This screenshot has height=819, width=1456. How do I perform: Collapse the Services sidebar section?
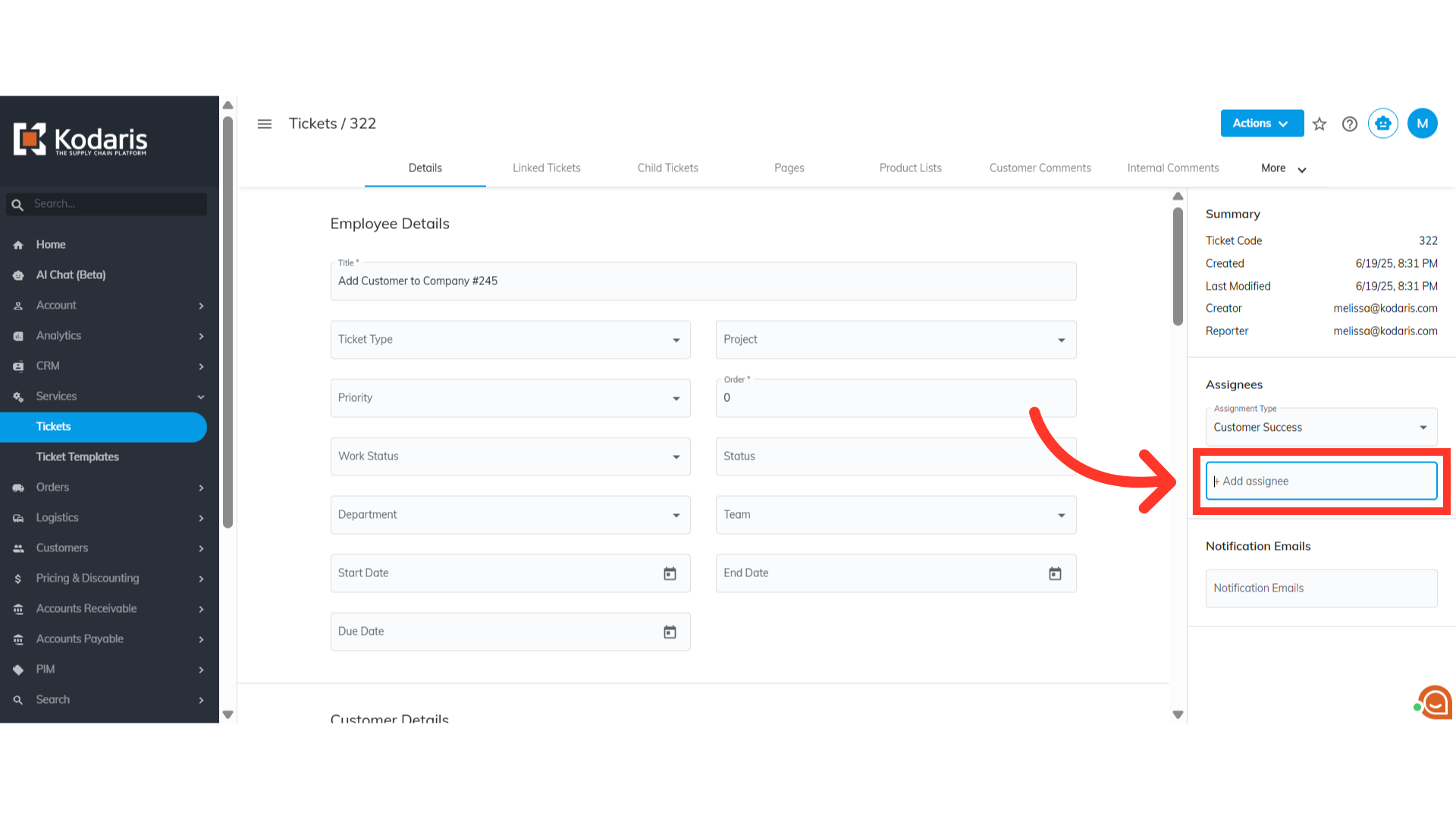click(200, 397)
